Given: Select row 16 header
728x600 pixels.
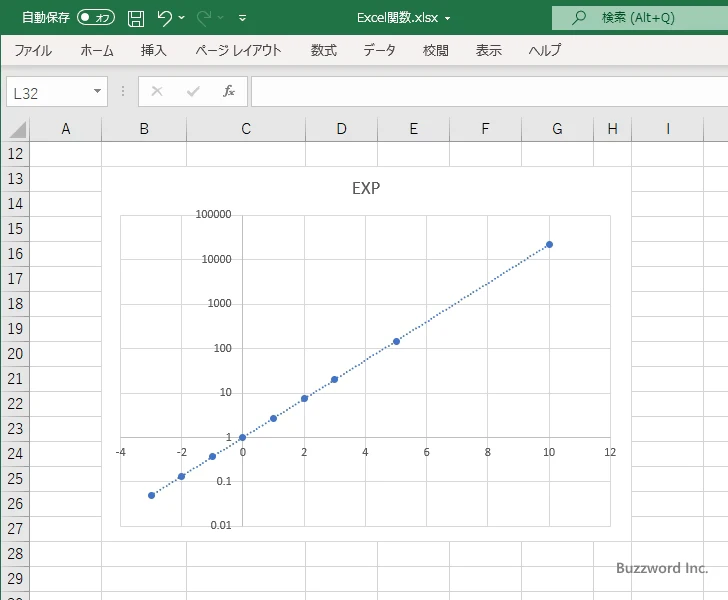Looking at the screenshot, I should (15, 254).
